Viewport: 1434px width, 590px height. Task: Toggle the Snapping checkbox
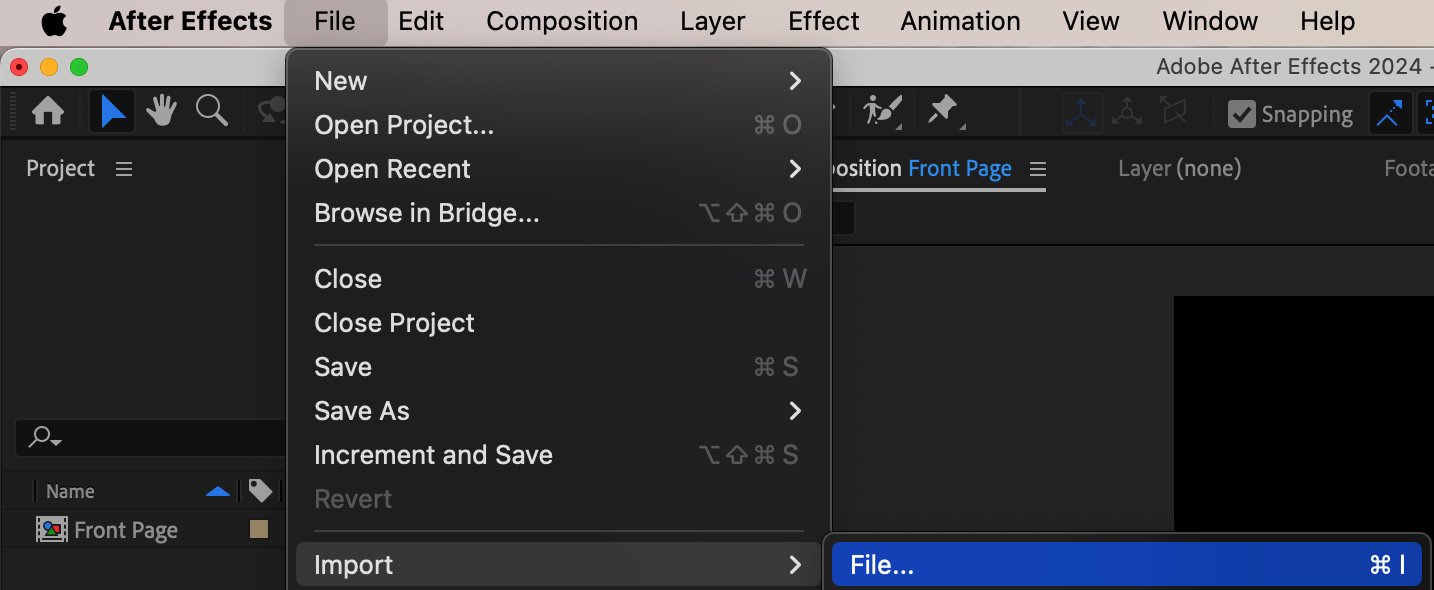click(x=1242, y=114)
